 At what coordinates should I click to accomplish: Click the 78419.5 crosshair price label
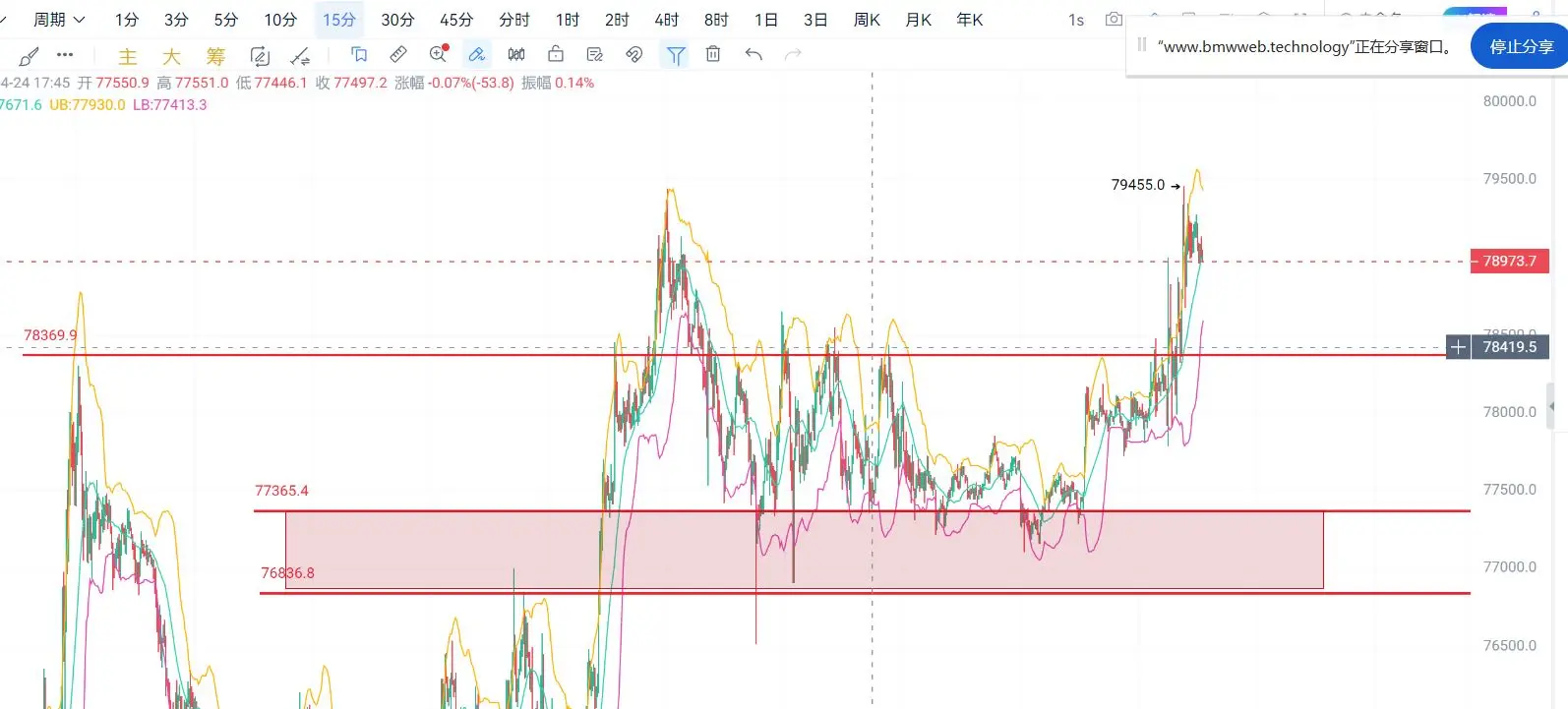pyautogui.click(x=1510, y=347)
